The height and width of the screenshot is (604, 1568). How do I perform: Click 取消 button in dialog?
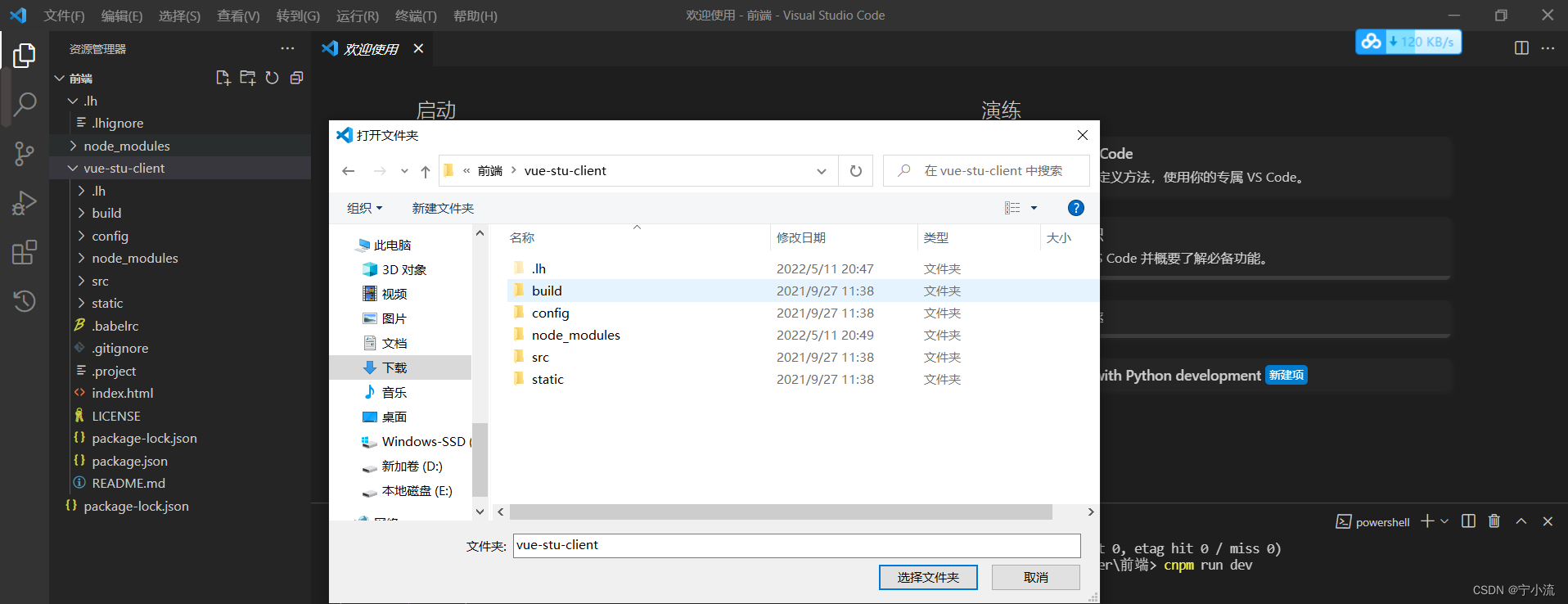pyautogui.click(x=1036, y=577)
